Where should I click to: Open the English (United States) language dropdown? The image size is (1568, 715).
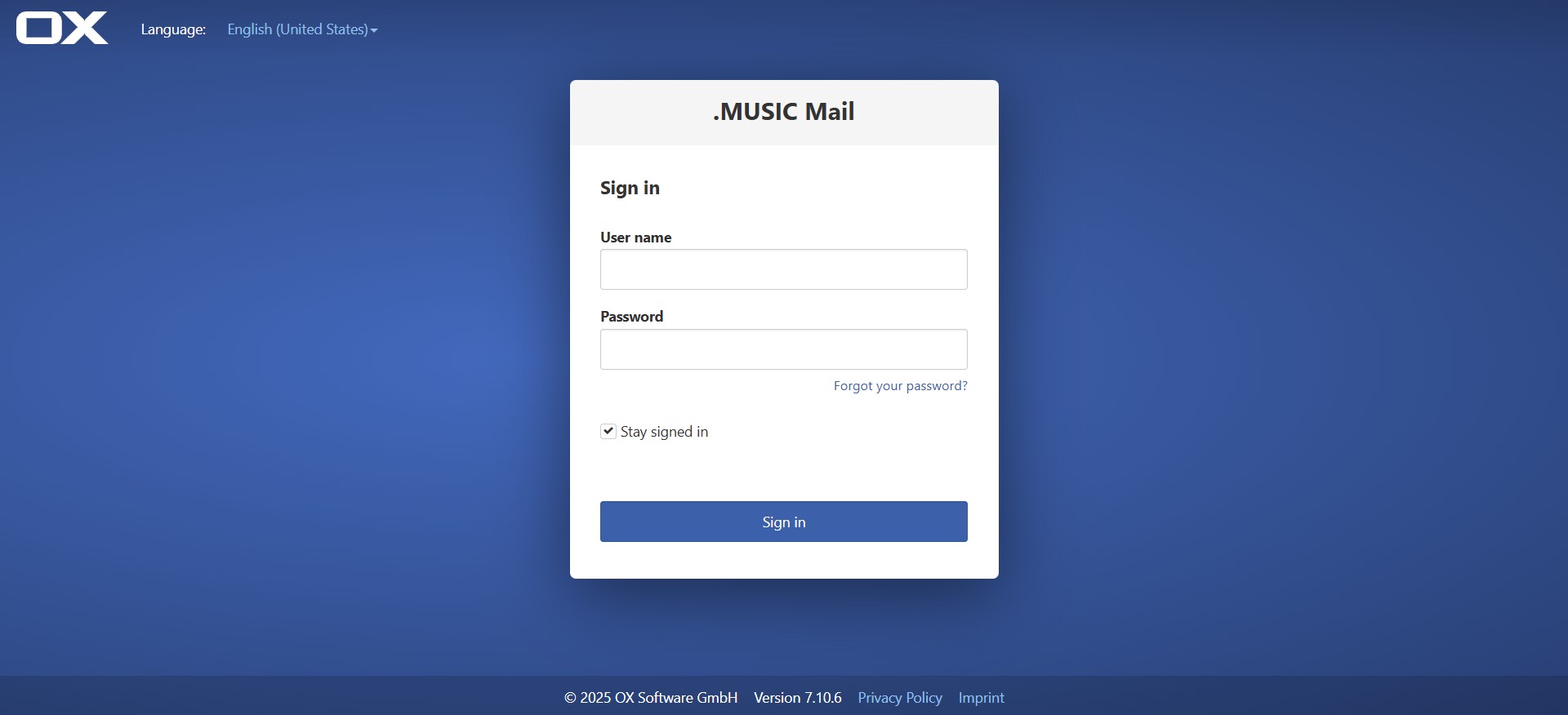(x=302, y=29)
